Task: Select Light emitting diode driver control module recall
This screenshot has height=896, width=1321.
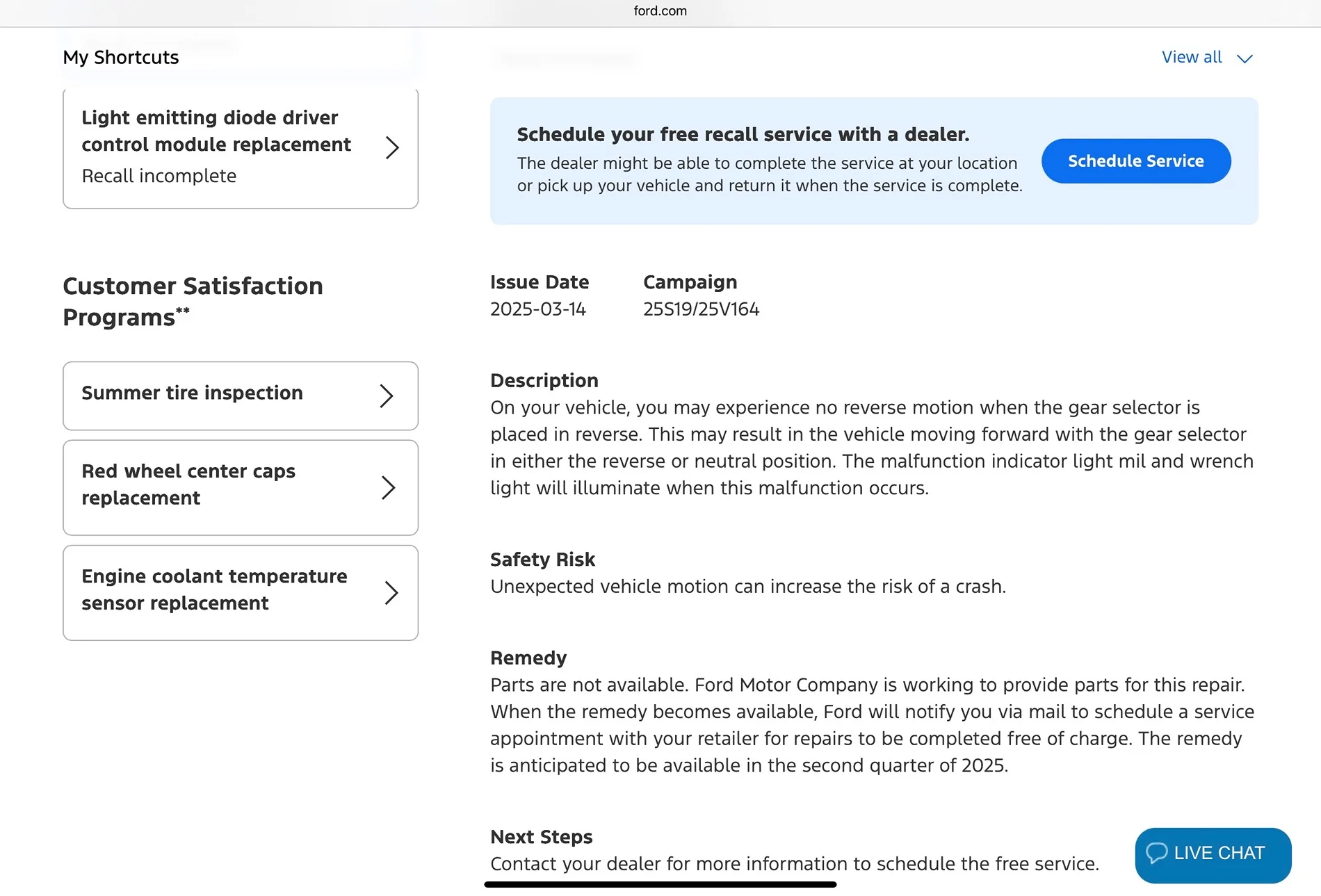Action: (241, 149)
